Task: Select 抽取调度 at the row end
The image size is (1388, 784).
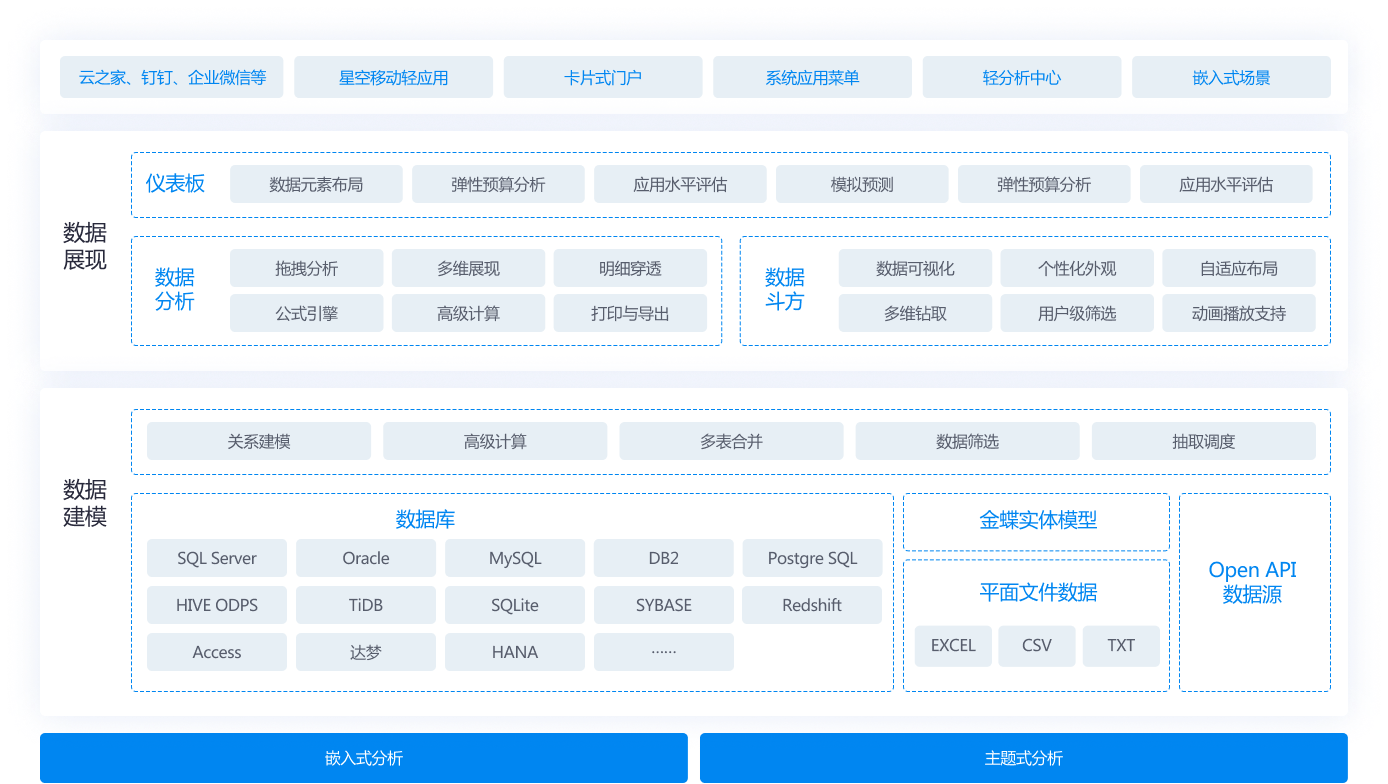Action: (1204, 441)
